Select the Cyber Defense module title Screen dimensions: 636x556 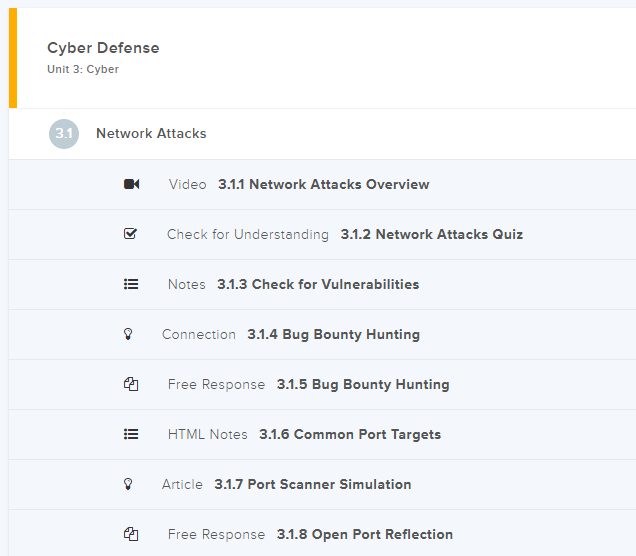click(103, 48)
